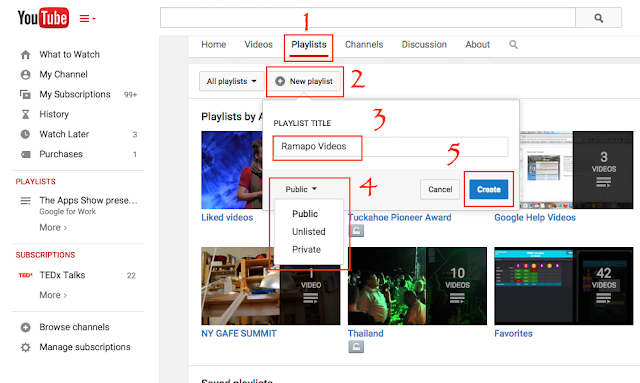Open the Playlists tab
The width and height of the screenshot is (640, 383).
tap(309, 45)
